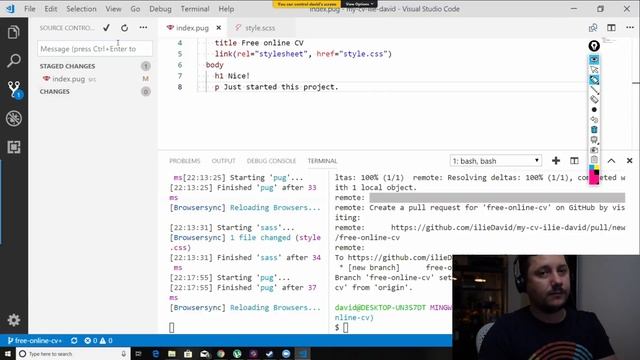This screenshot has width=640, height=360.
Task: Open editor more actions ellipsis menu
Action: (x=630, y=28)
